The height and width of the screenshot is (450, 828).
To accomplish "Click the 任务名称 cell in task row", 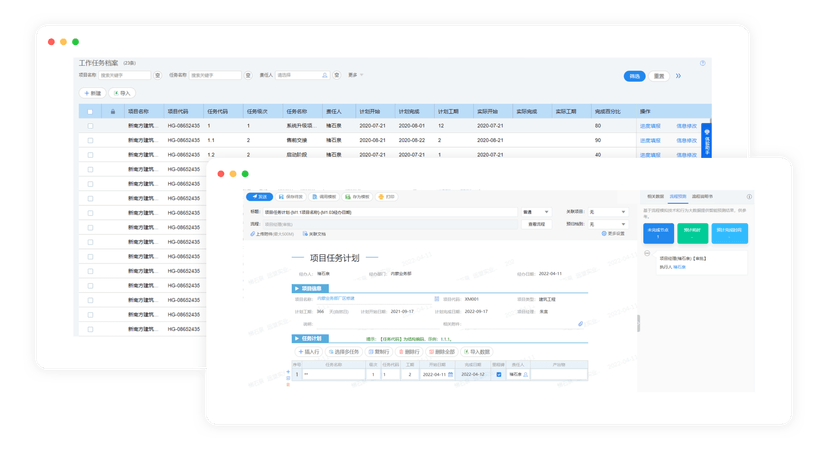I will coord(333,374).
